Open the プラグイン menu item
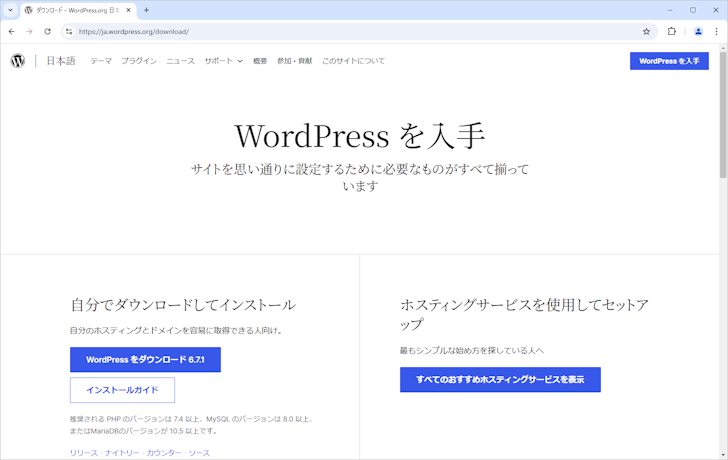Image resolution: width=728 pixels, height=460 pixels. (139, 61)
